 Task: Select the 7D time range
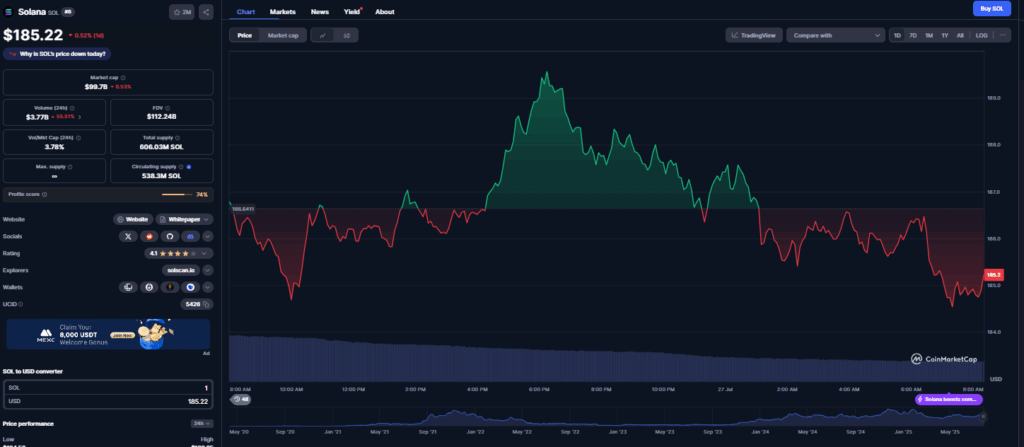[x=913, y=35]
